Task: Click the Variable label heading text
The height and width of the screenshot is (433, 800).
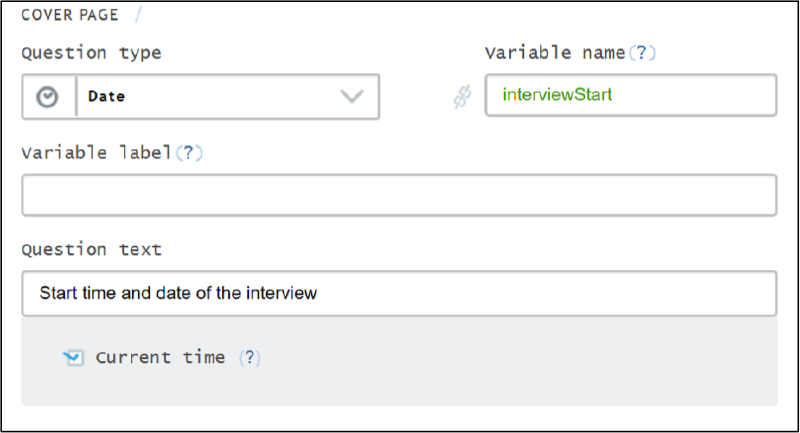Action: tap(96, 153)
